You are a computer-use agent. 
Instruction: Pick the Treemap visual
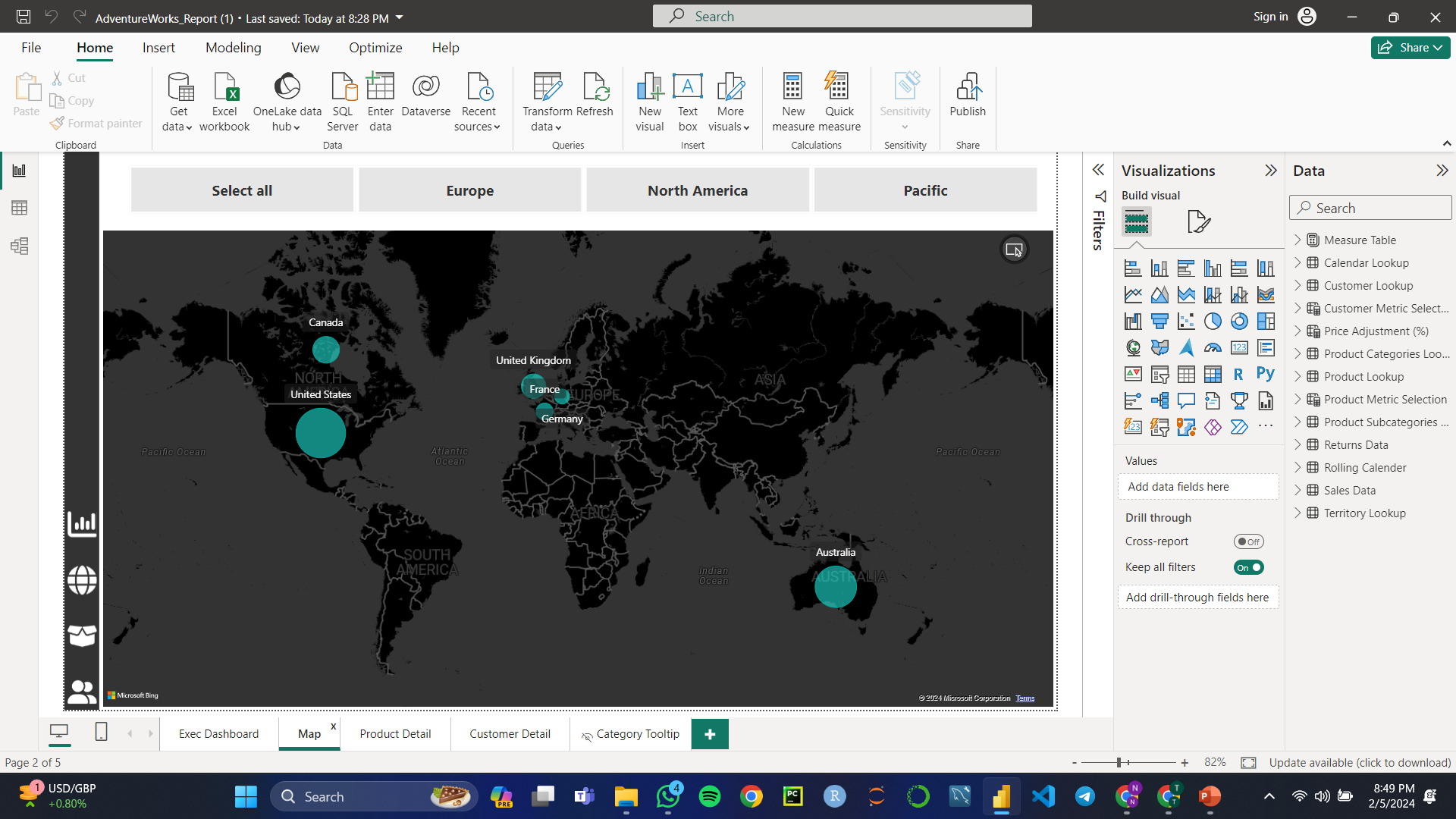pyautogui.click(x=1266, y=322)
